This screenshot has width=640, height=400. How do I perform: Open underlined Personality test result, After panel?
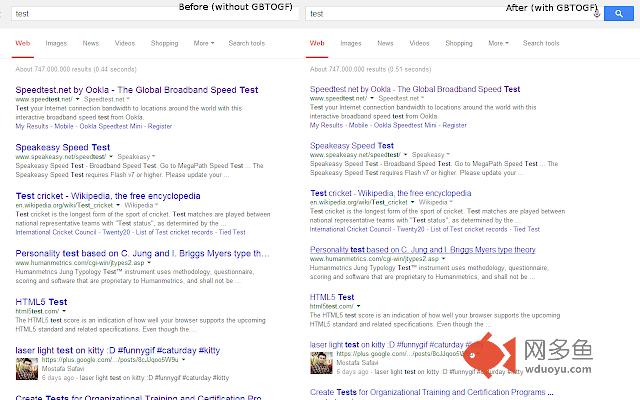coord(422,250)
